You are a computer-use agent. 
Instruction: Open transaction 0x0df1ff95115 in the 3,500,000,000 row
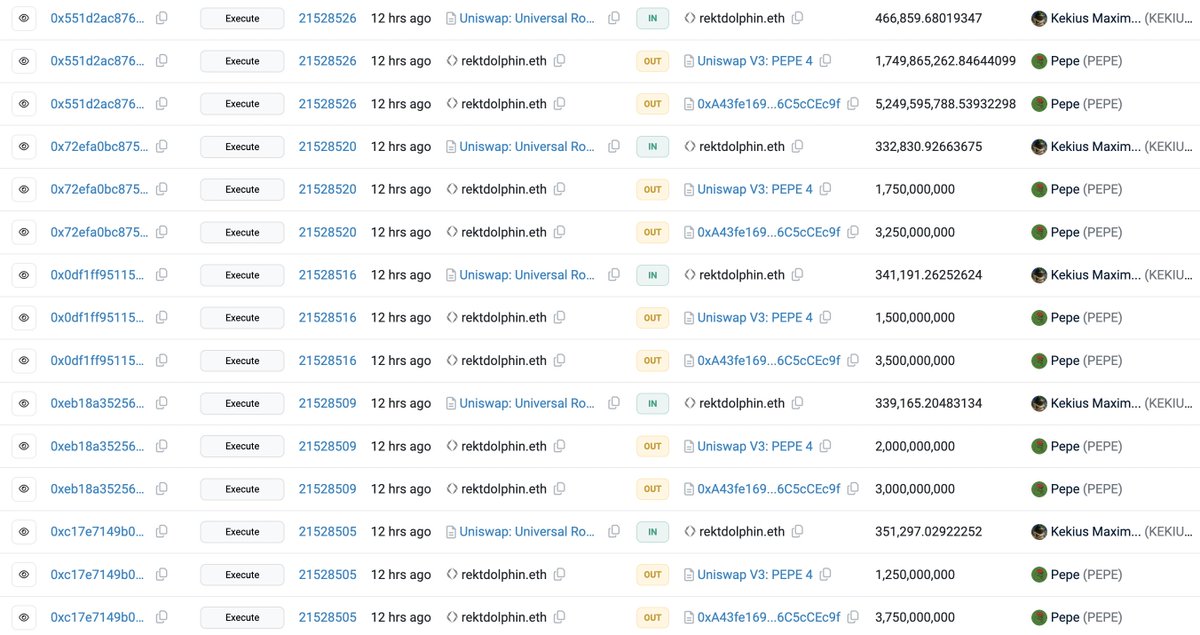[x=99, y=361]
